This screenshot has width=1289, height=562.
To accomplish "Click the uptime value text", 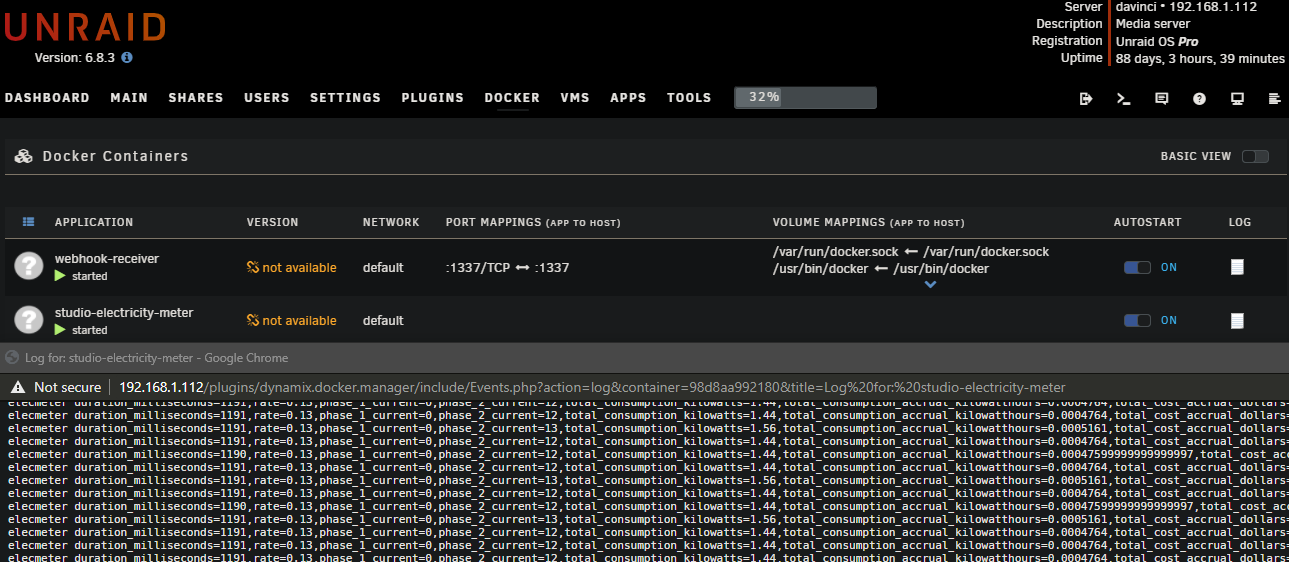I will [x=1200, y=59].
